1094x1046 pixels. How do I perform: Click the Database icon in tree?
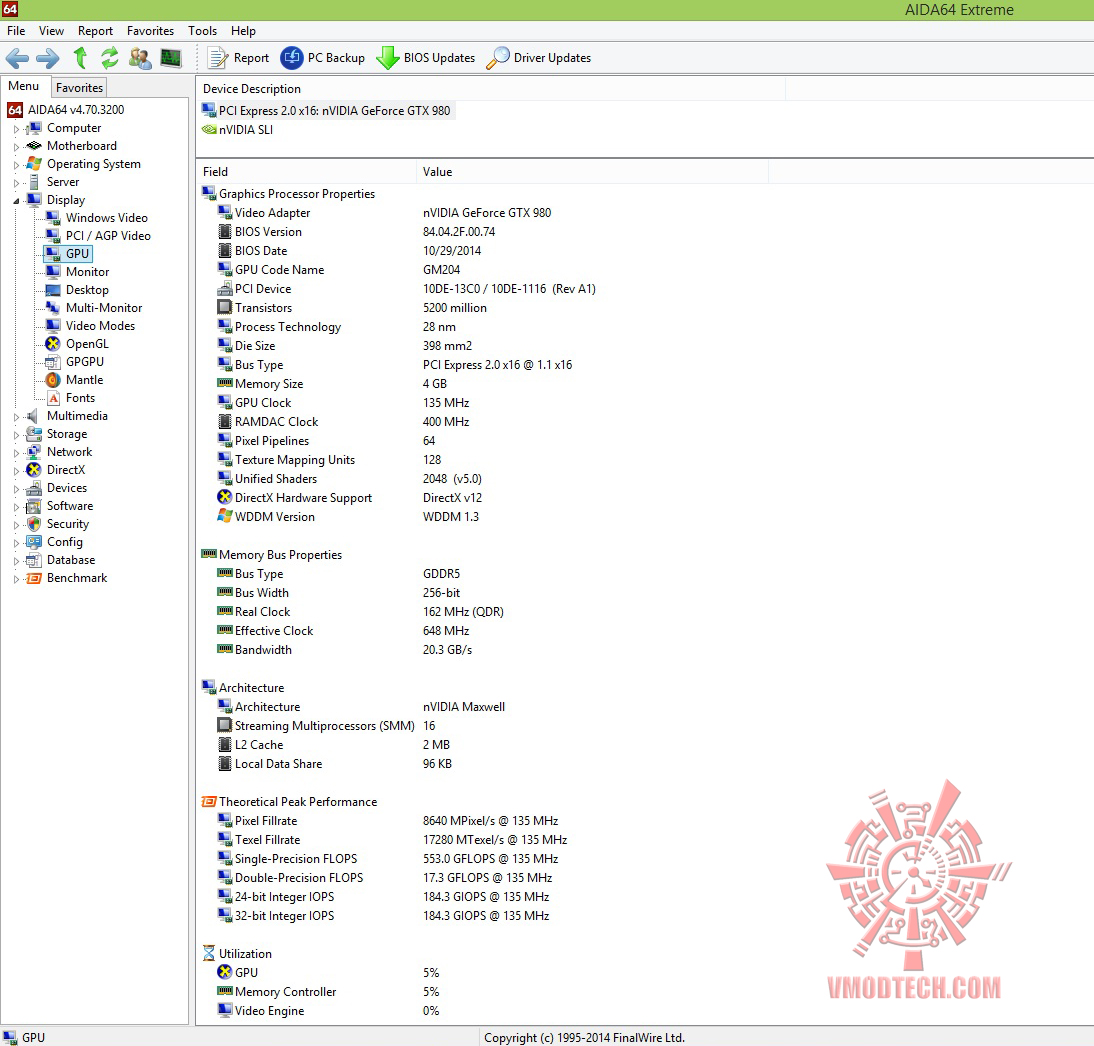tap(33, 560)
